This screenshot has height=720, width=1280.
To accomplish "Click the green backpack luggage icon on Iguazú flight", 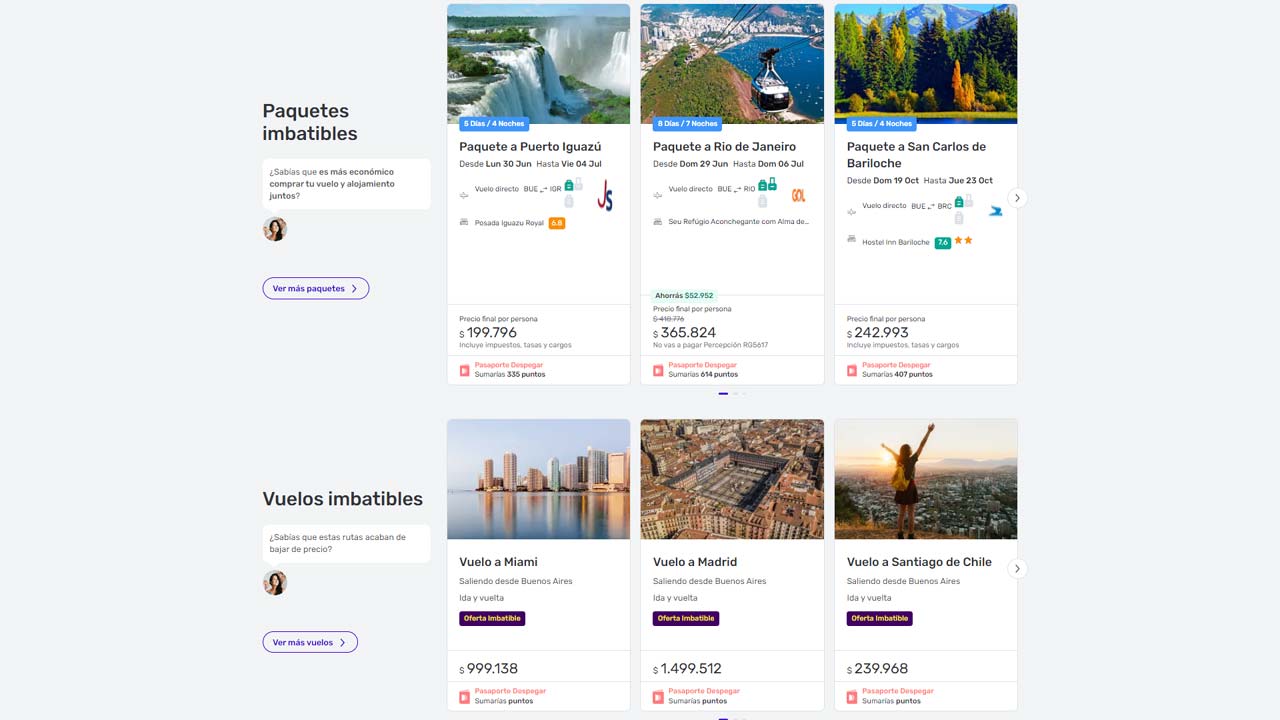I will (x=570, y=183).
